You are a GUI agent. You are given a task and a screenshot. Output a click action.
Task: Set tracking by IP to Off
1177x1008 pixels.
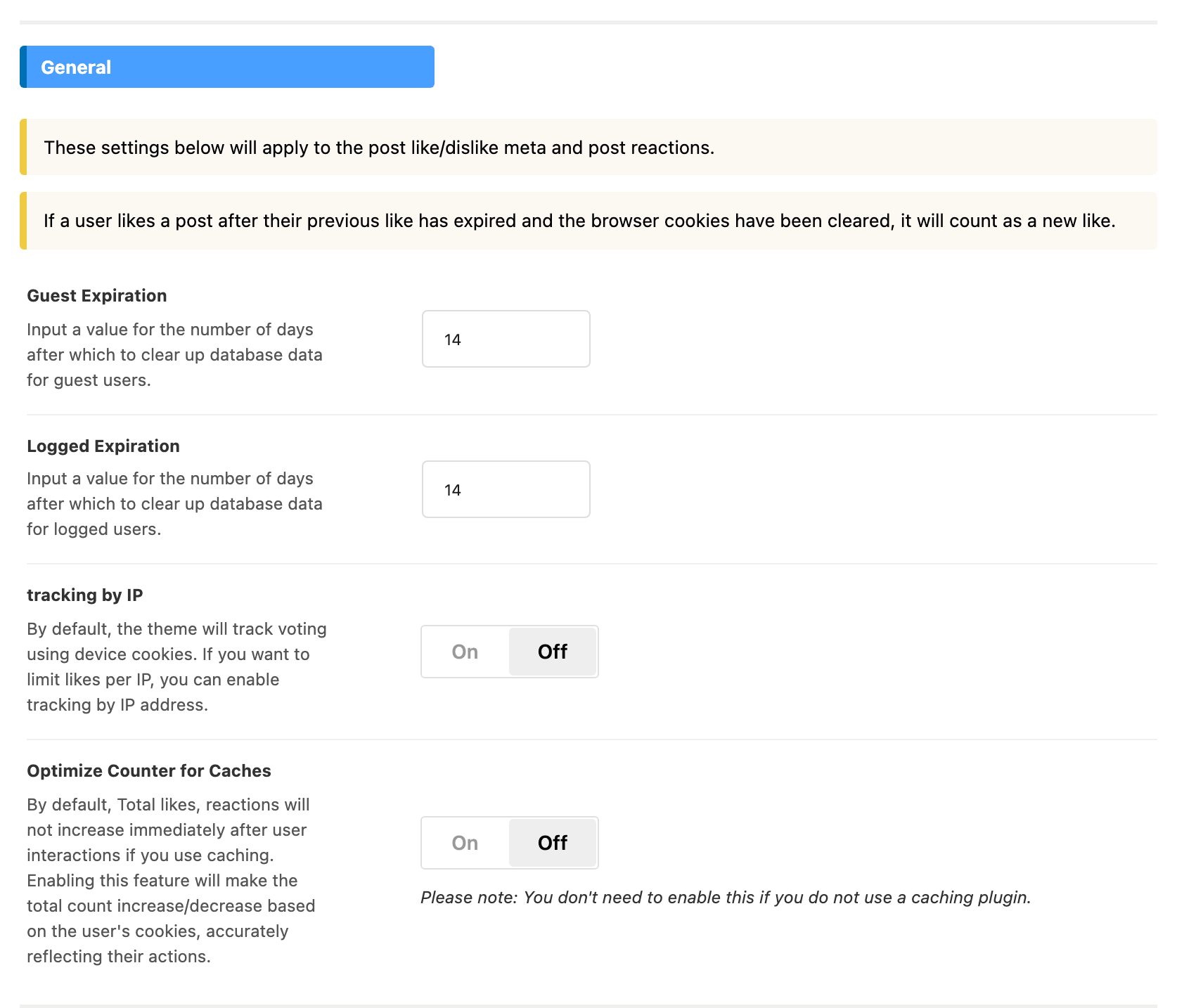(x=553, y=652)
